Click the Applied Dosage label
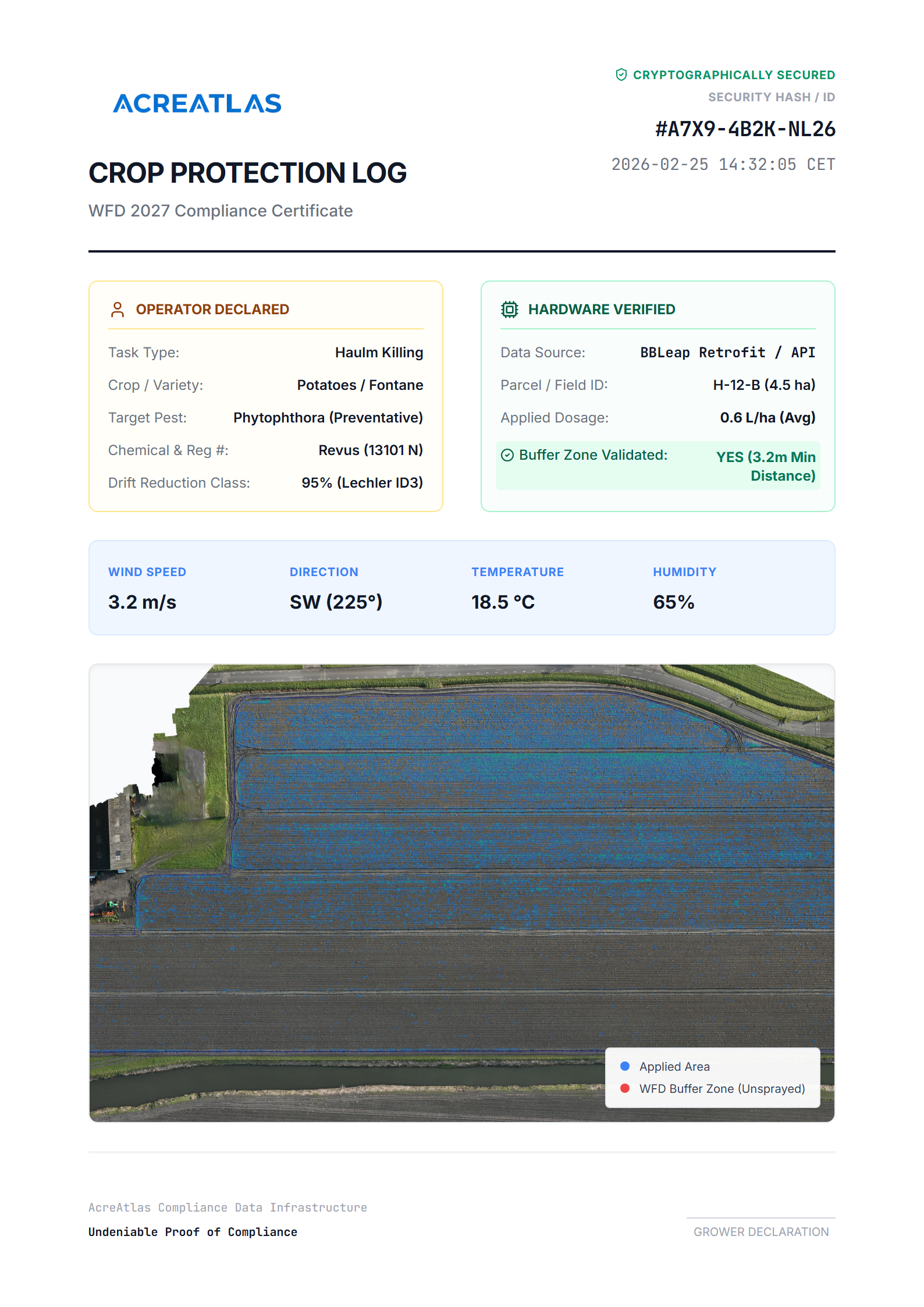 pyautogui.click(x=555, y=418)
